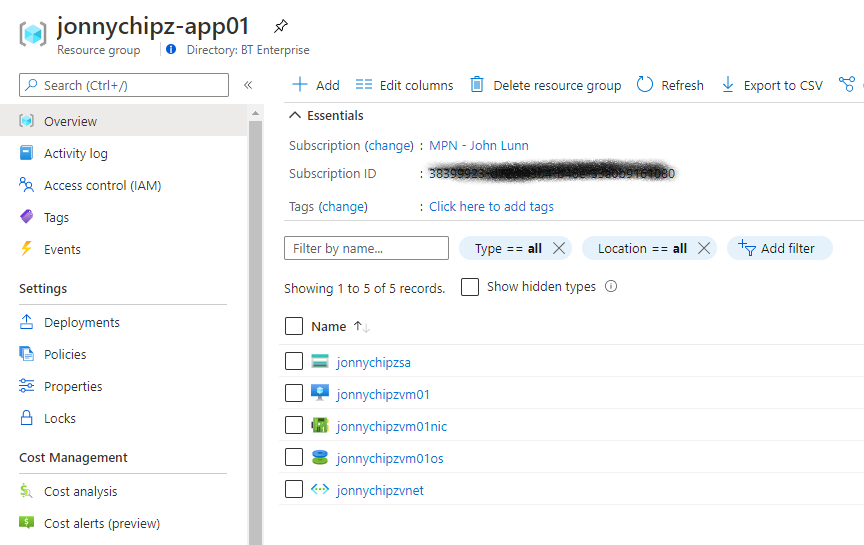Remove the Location == all filter
Image resolution: width=864 pixels, height=545 pixels.
[x=704, y=248]
